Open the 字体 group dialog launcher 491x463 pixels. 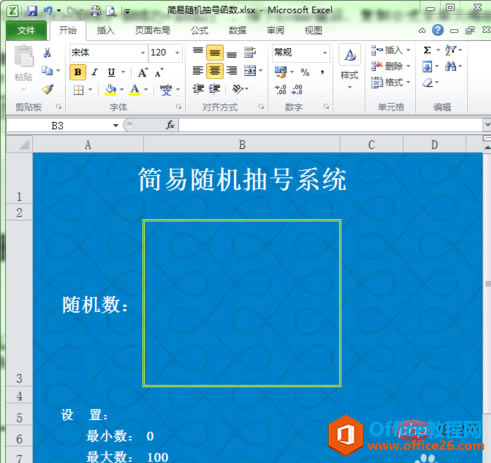coord(179,107)
